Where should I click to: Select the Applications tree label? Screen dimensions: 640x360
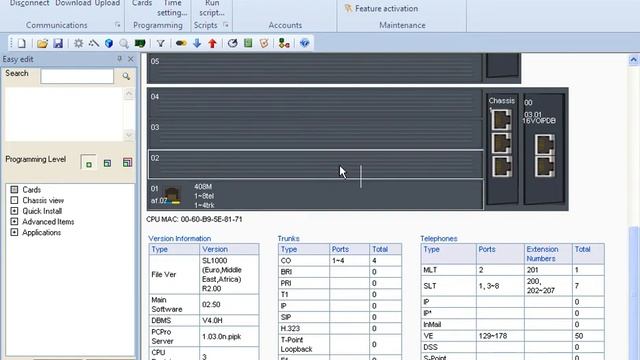coord(42,232)
